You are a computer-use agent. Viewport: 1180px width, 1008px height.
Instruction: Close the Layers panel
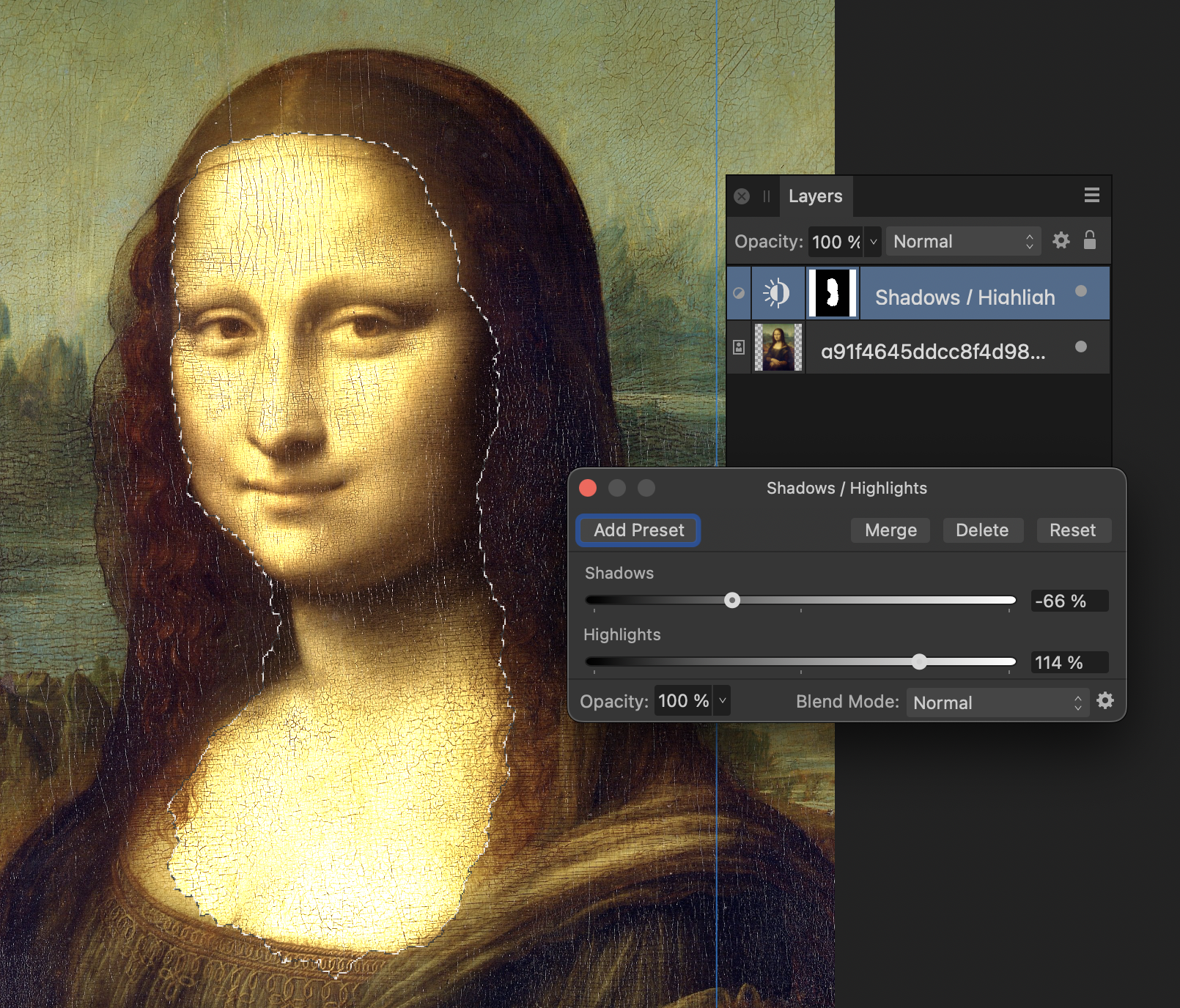pos(742,196)
